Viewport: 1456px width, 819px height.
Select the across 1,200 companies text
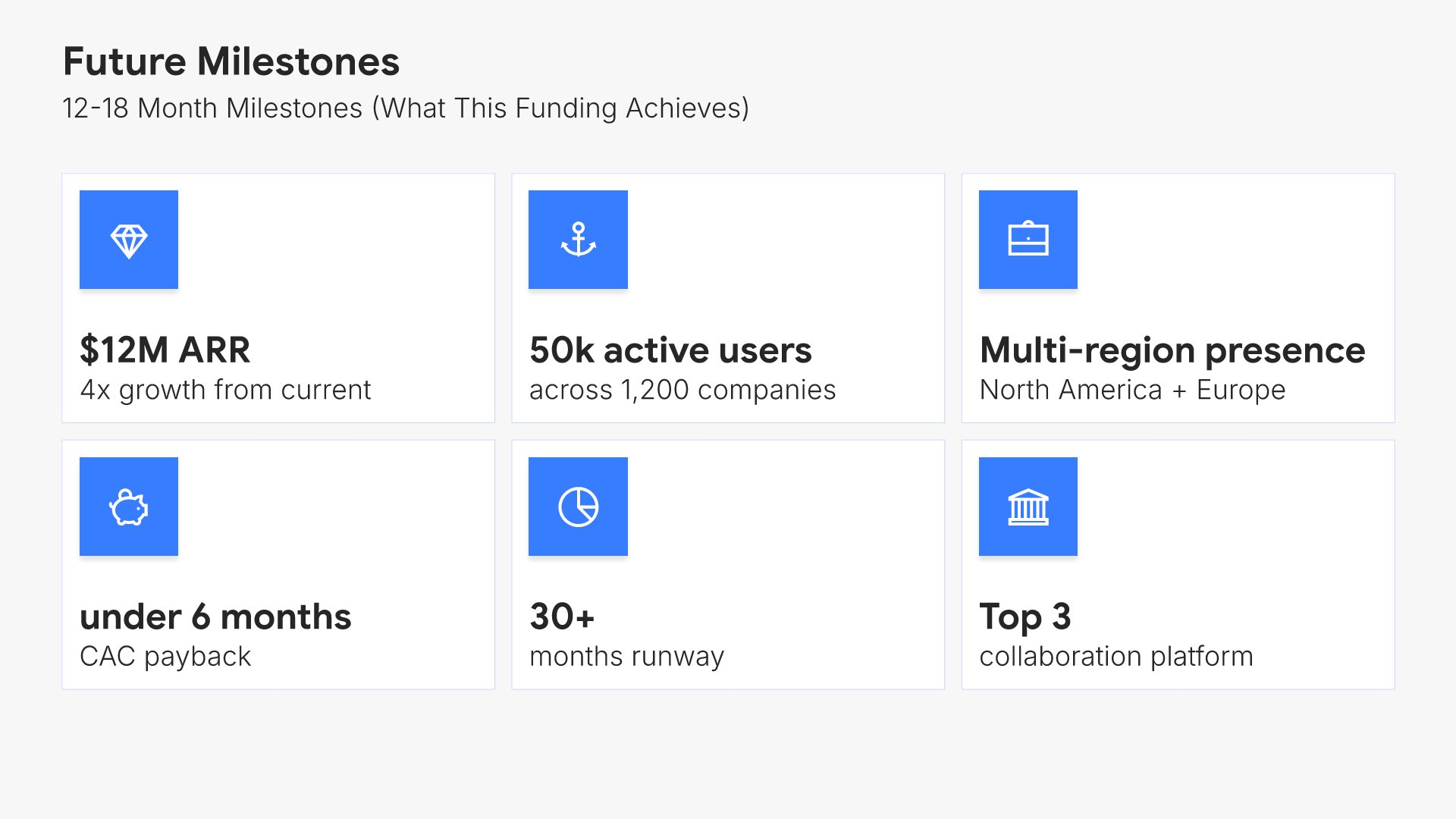(x=682, y=390)
